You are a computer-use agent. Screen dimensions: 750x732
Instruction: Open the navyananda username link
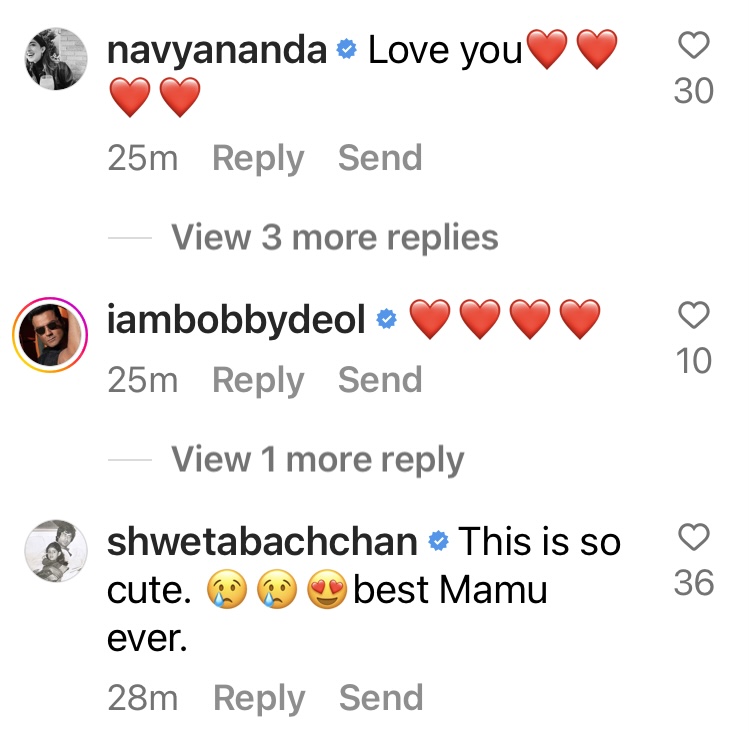pyautogui.click(x=217, y=51)
